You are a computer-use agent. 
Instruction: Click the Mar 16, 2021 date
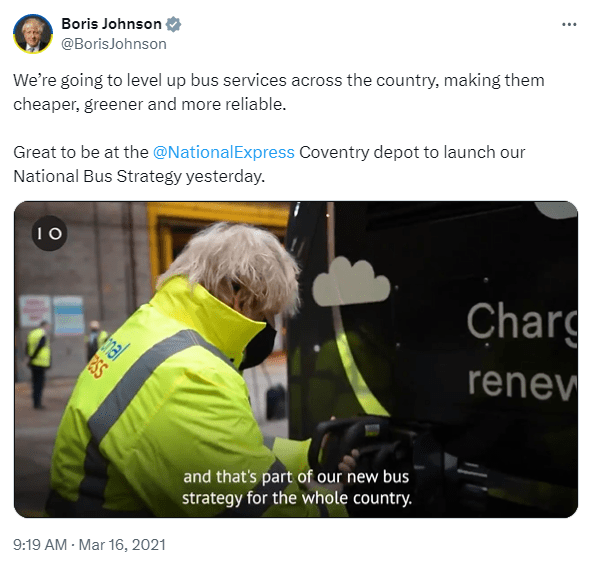click(122, 545)
